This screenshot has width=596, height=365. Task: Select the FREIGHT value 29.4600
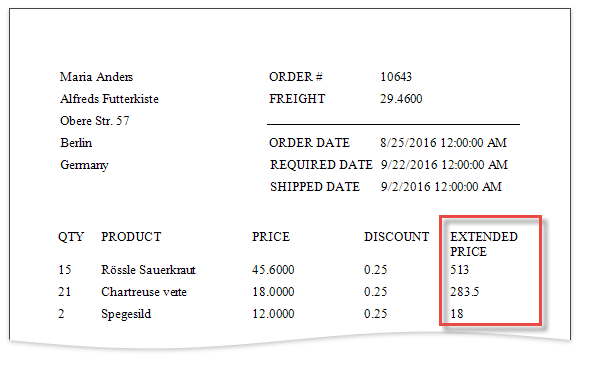(401, 99)
